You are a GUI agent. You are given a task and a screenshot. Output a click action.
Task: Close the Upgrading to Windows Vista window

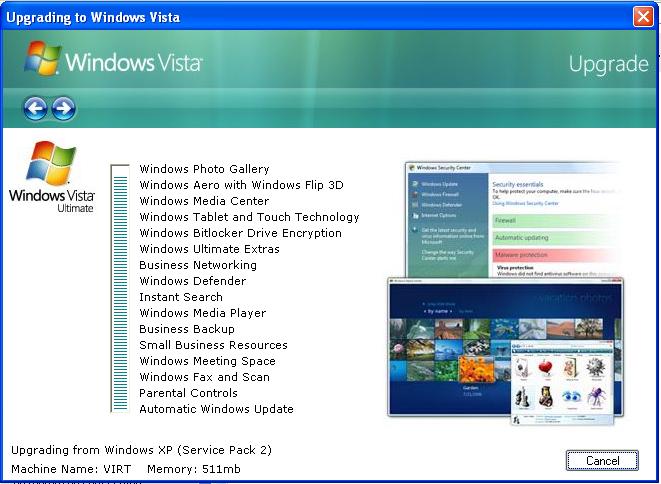tap(643, 17)
